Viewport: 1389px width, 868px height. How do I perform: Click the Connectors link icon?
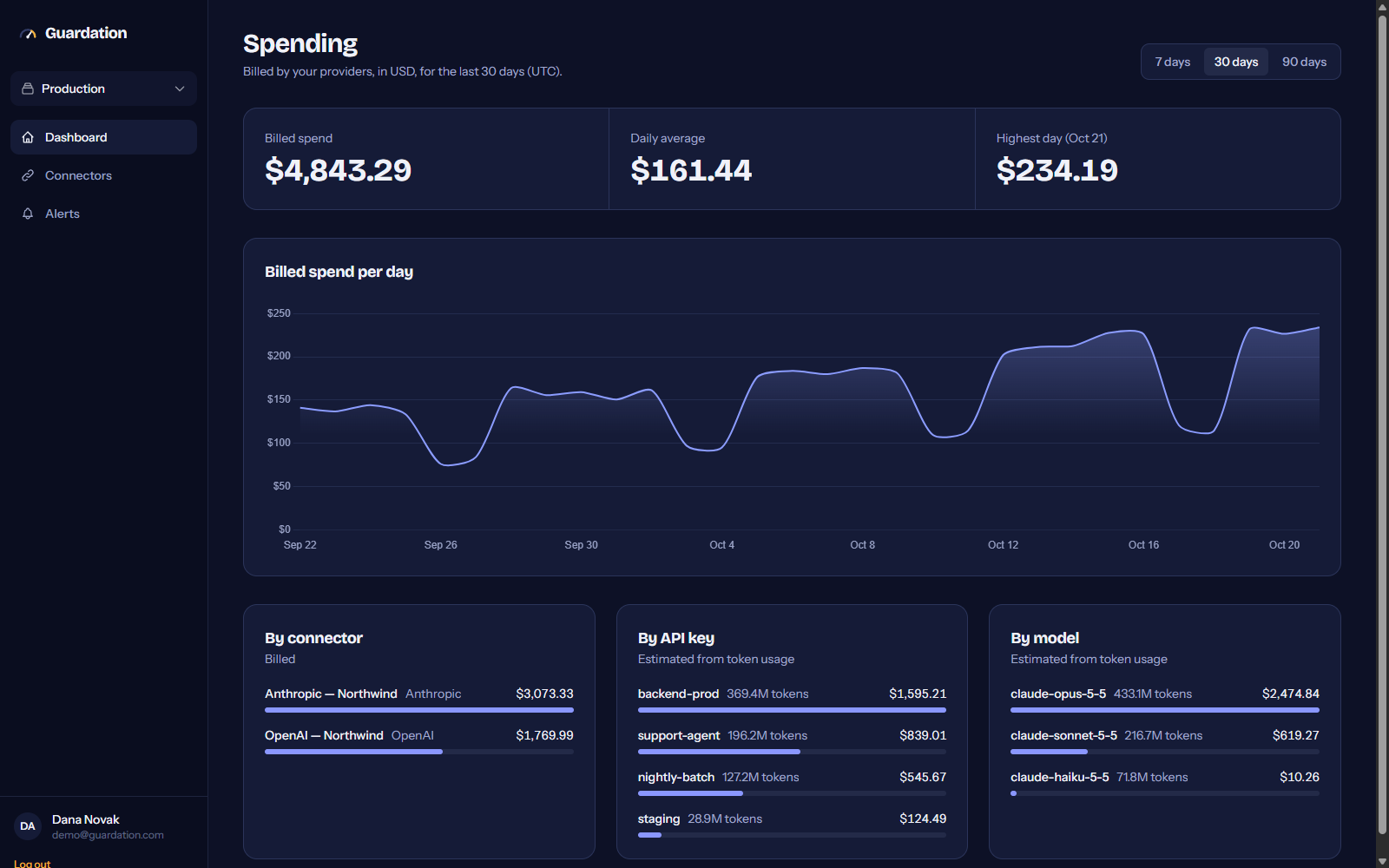pos(28,175)
